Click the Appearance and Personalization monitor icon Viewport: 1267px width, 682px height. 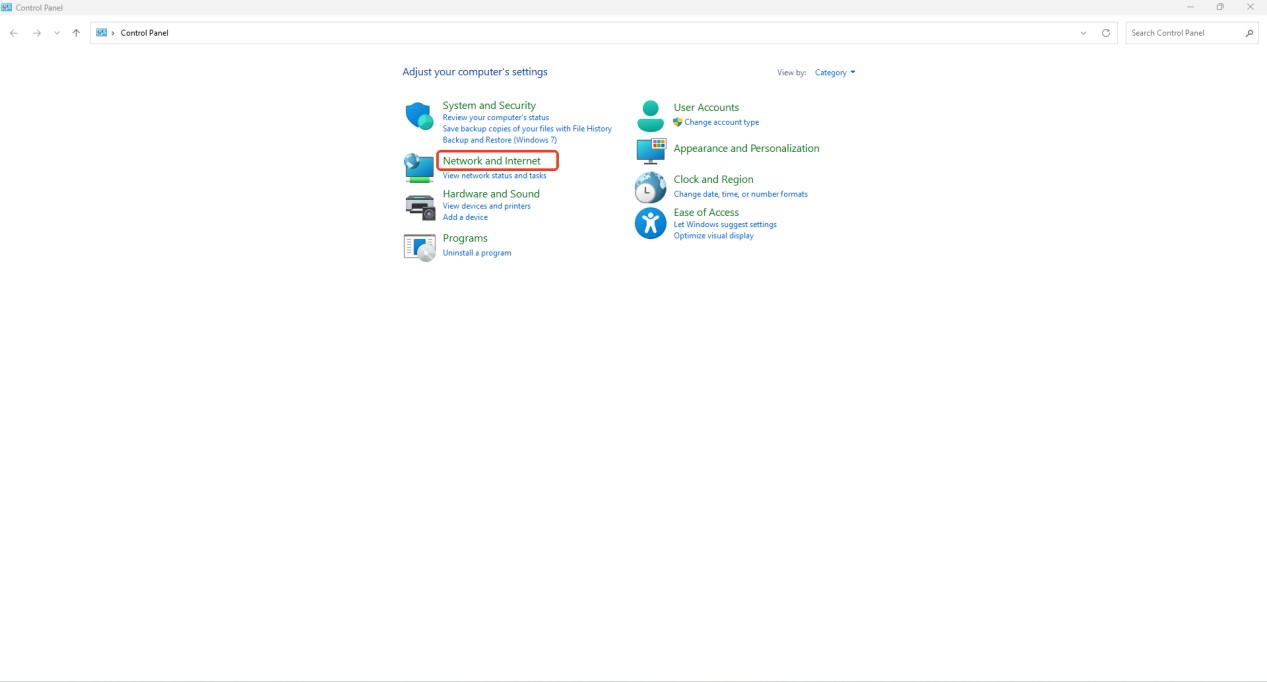pyautogui.click(x=650, y=151)
